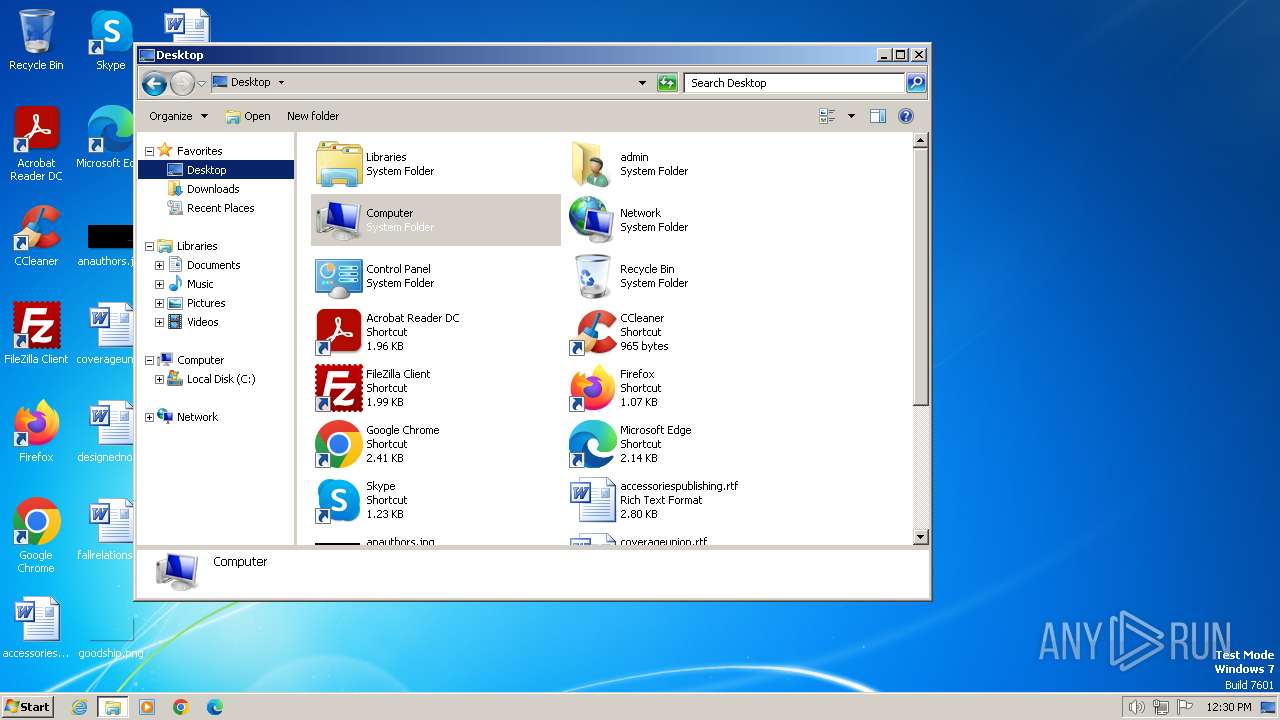Screen dimensions: 1280x720
Task: Launch Microsoft Edge from taskbar
Action: pos(215,707)
